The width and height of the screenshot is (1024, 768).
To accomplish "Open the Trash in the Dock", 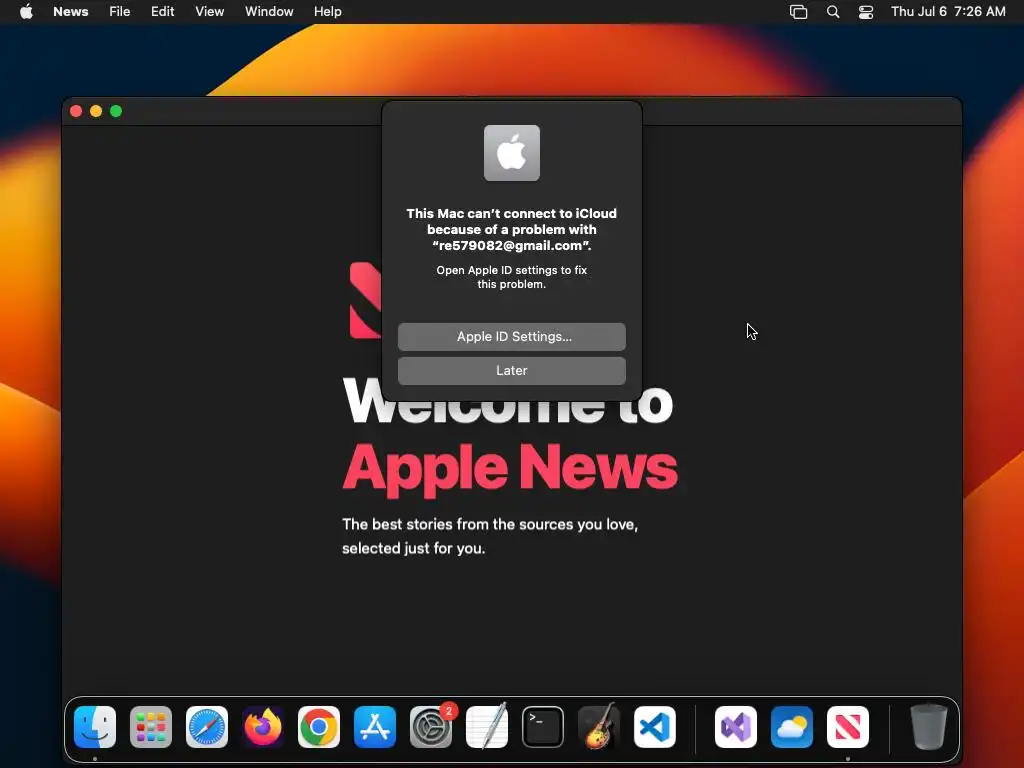I will click(929, 727).
